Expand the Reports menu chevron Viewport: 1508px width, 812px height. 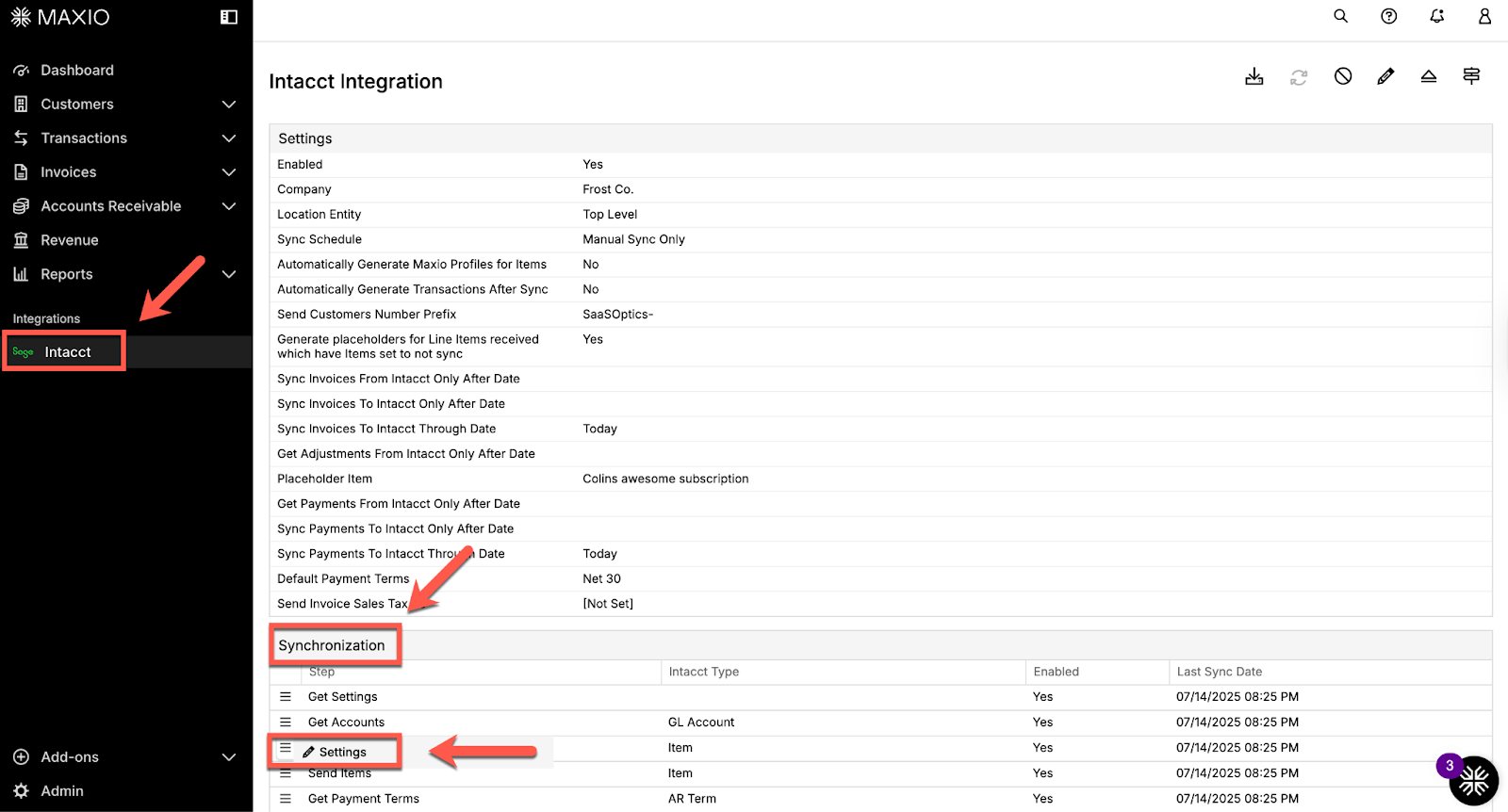tap(228, 274)
